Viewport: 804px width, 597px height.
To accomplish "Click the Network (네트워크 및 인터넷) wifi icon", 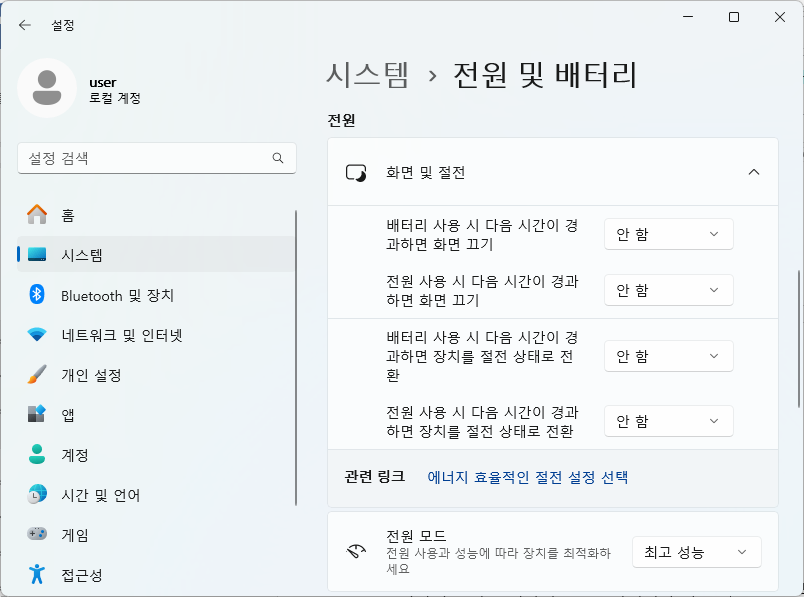I will click(x=37, y=335).
